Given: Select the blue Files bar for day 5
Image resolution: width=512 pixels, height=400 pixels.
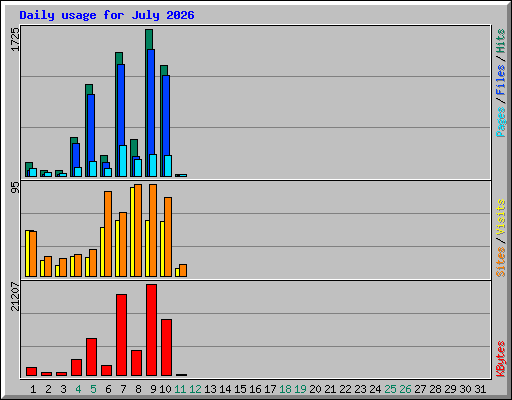Looking at the screenshot, I should point(91,135).
